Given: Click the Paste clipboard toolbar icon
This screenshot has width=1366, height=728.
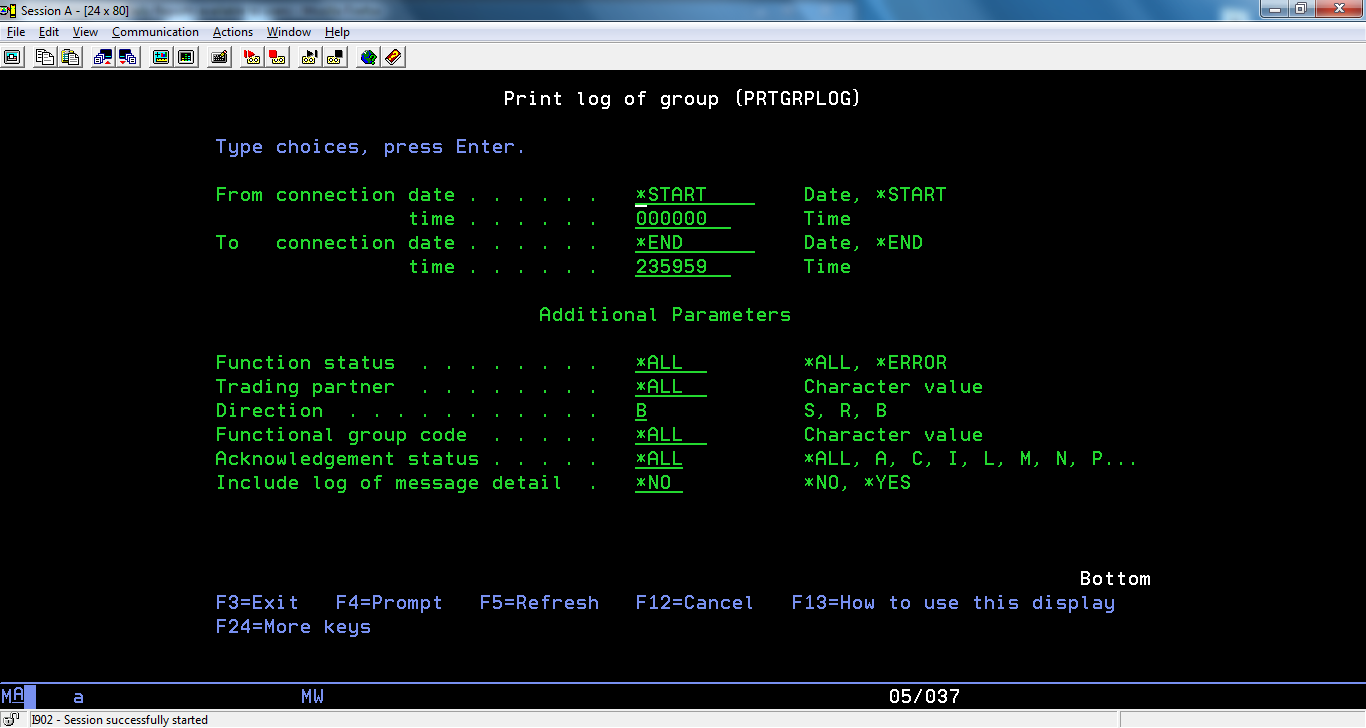Looking at the screenshot, I should 70,57.
